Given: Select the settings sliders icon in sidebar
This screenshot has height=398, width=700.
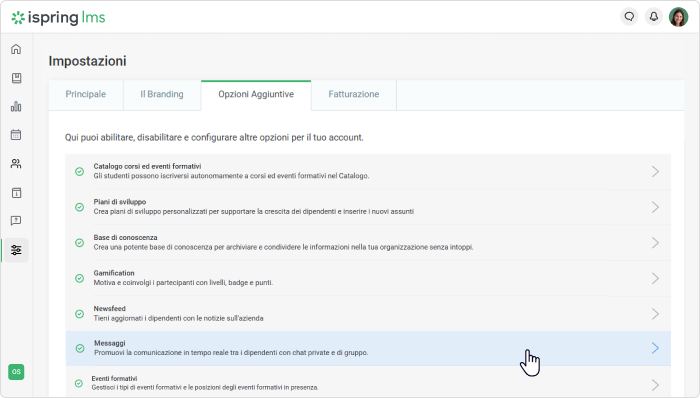Looking at the screenshot, I should click(x=16, y=250).
